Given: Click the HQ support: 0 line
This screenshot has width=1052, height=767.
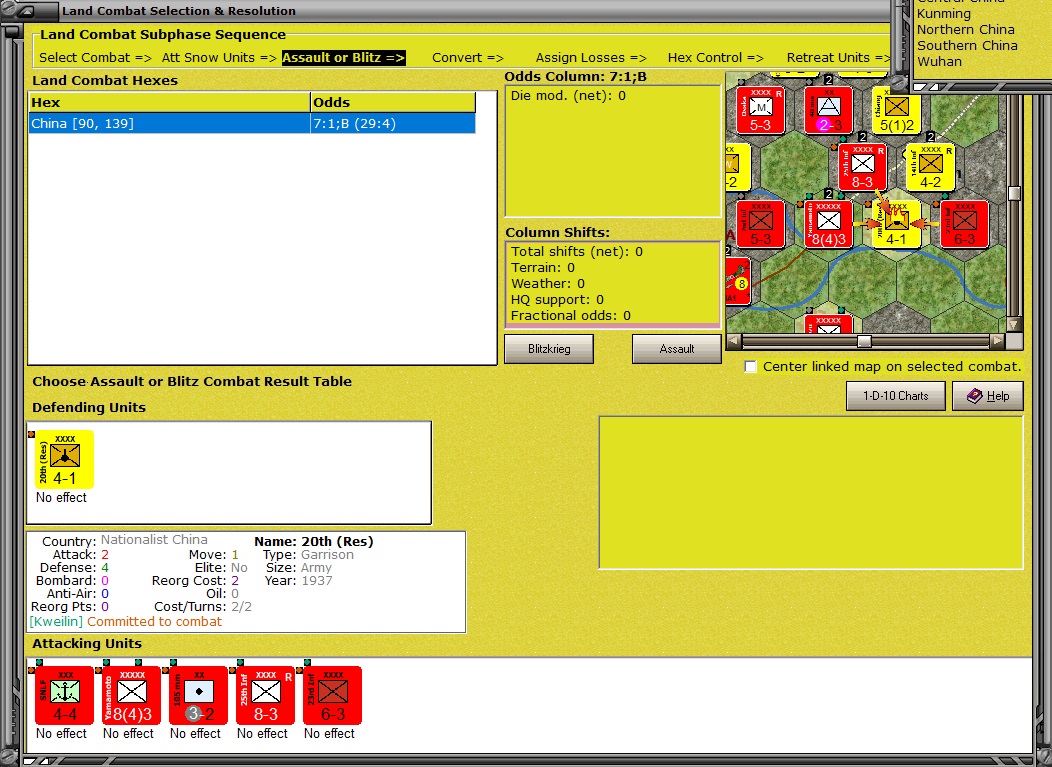Looking at the screenshot, I should click(557, 300).
